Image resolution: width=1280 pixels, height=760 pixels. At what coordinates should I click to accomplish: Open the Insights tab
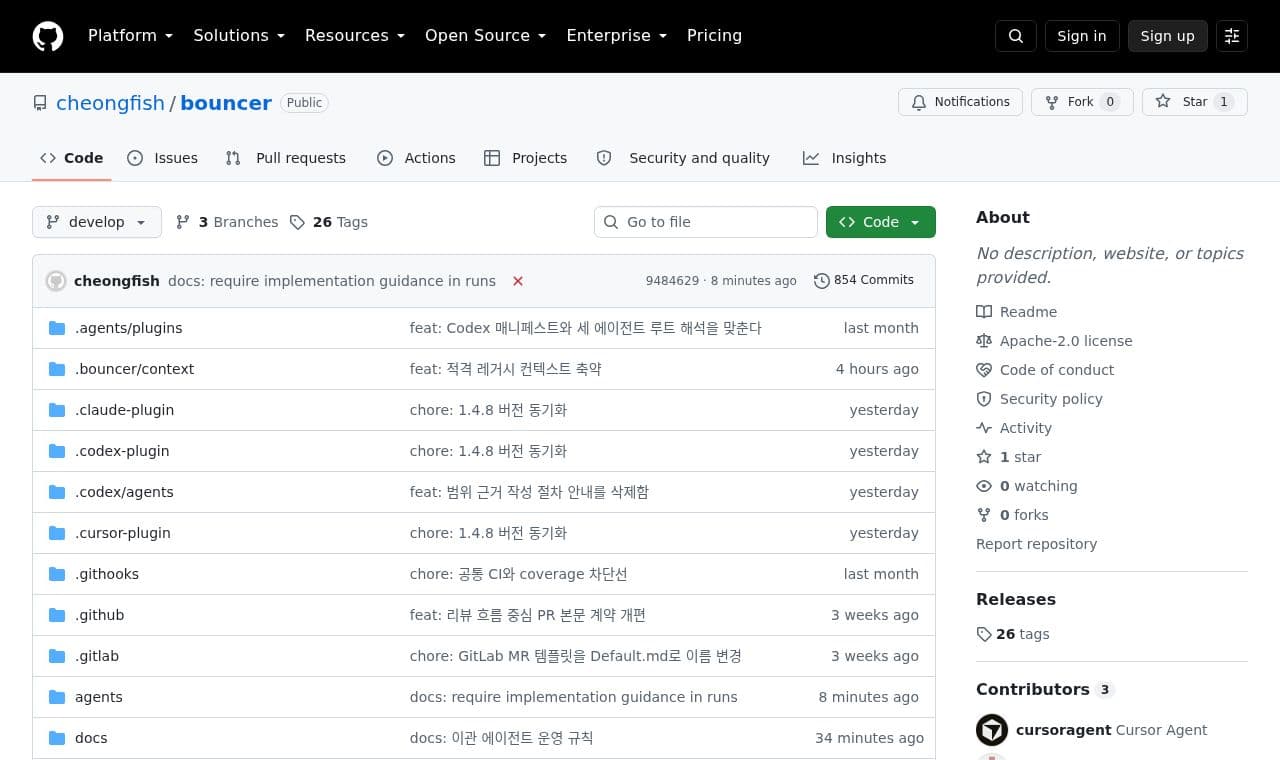click(845, 158)
